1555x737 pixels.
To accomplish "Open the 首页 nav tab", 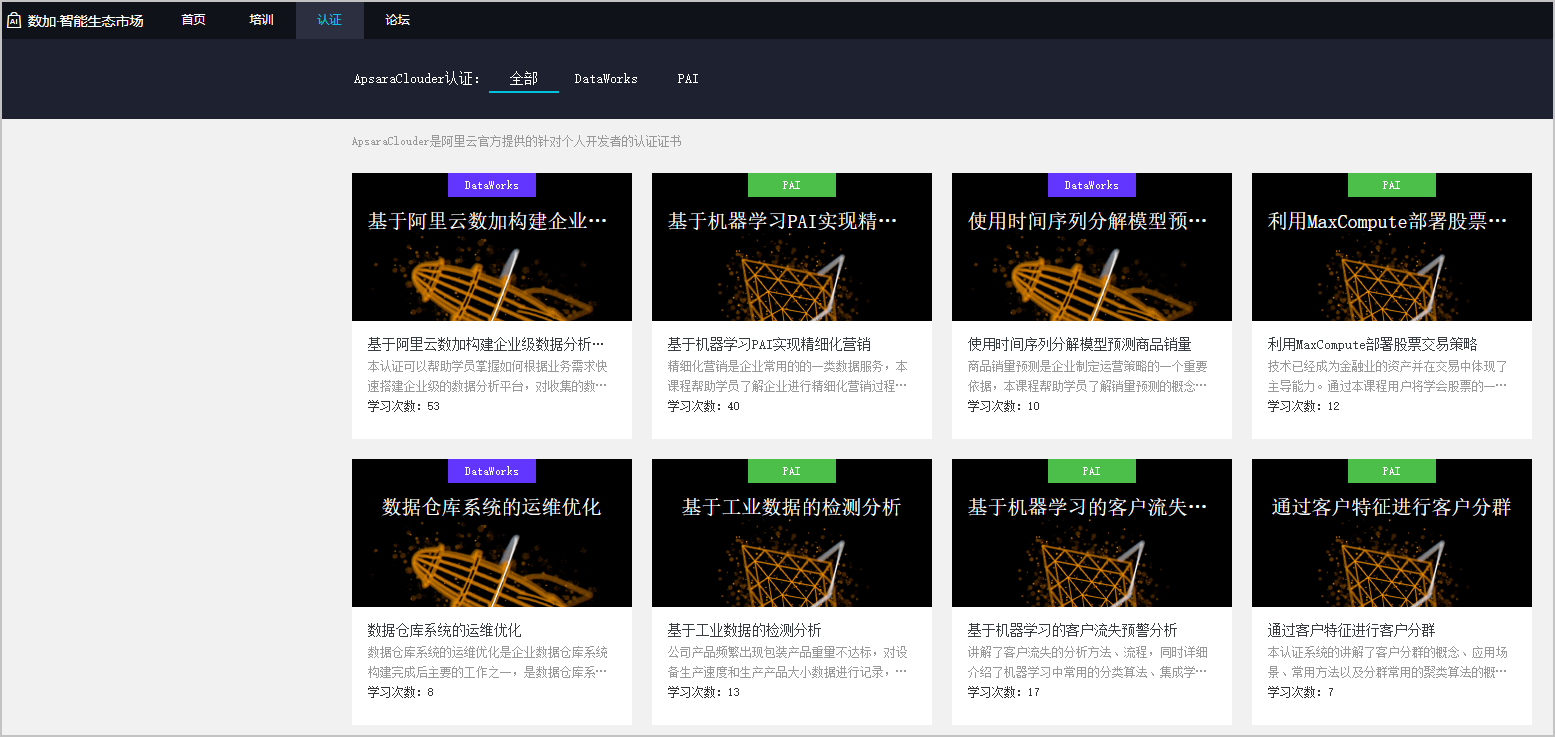I will click(x=193, y=20).
